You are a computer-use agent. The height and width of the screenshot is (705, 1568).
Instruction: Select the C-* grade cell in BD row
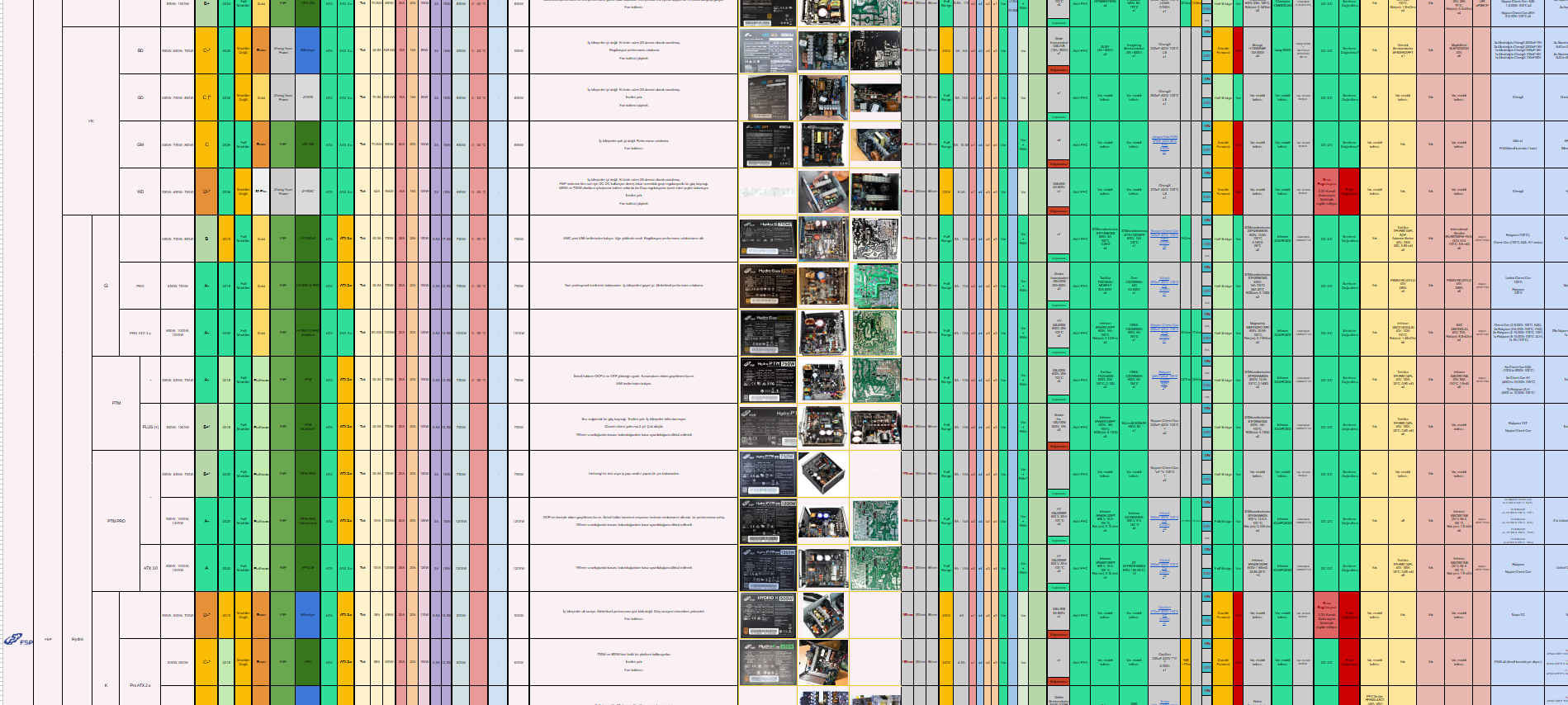point(206,50)
